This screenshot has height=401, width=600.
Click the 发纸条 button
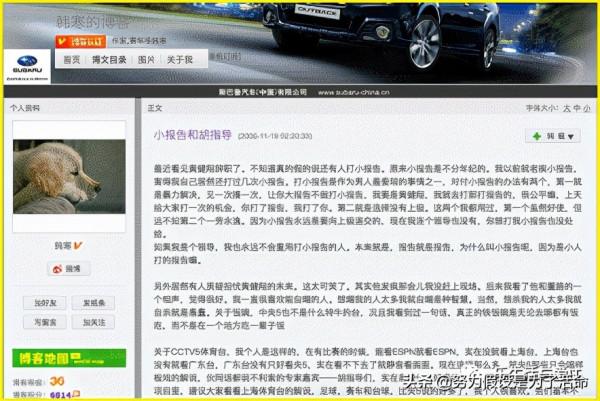point(93,303)
